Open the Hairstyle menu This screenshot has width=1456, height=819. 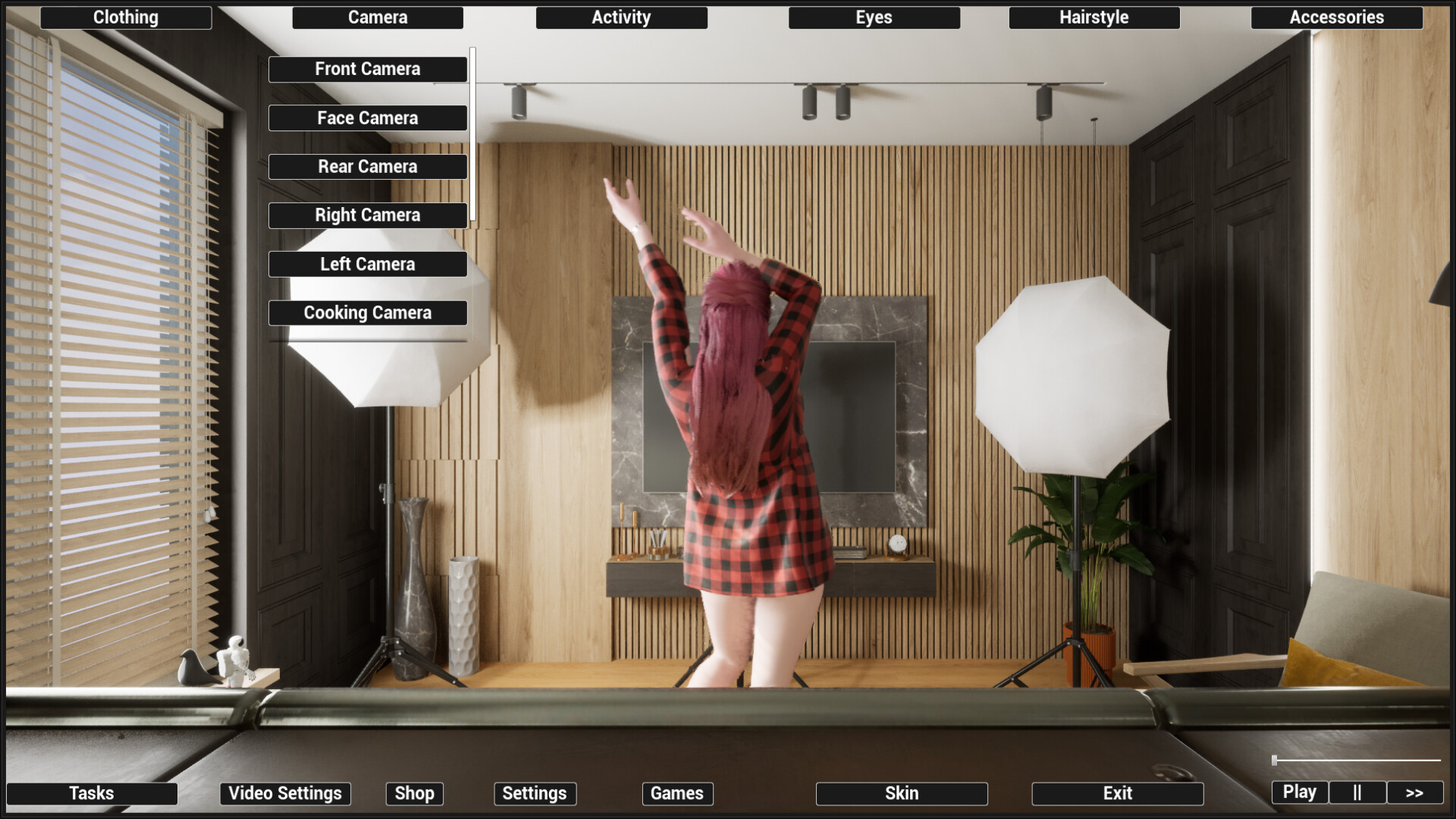click(1094, 17)
